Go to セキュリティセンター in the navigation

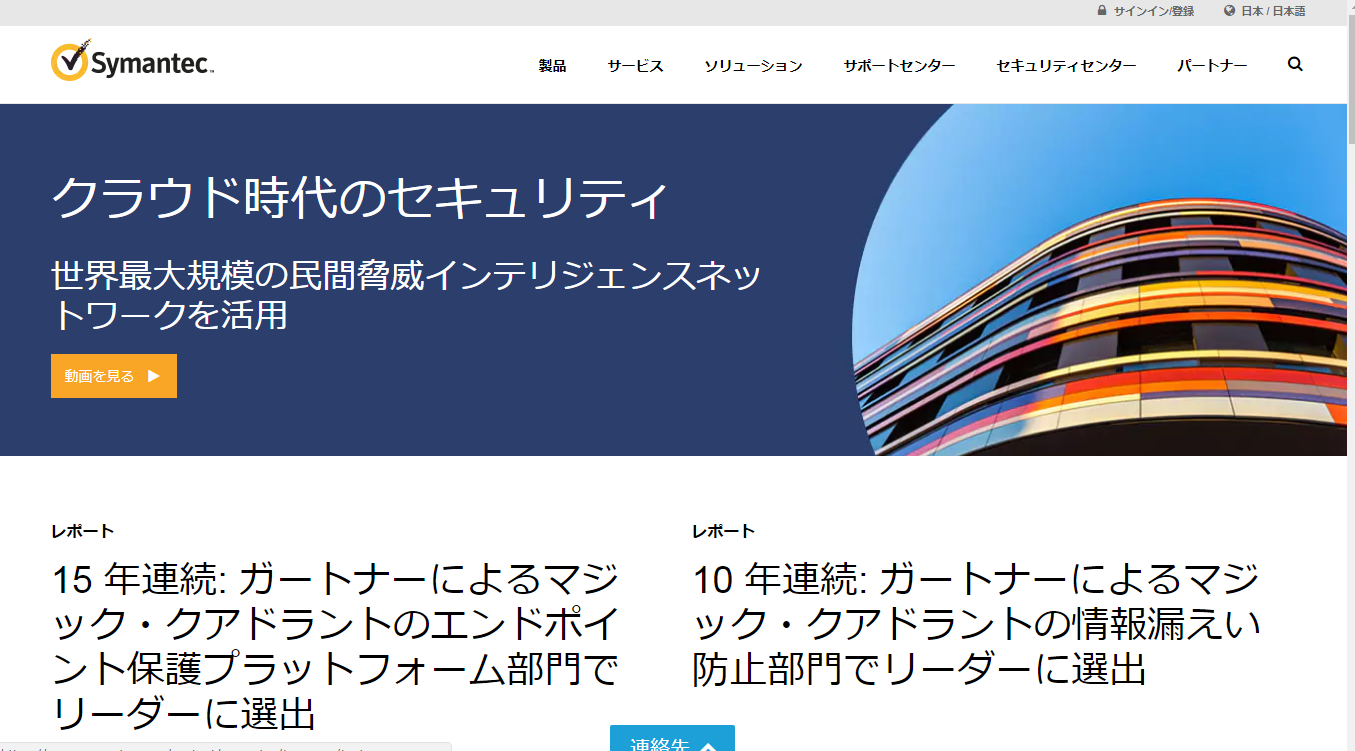(1065, 66)
